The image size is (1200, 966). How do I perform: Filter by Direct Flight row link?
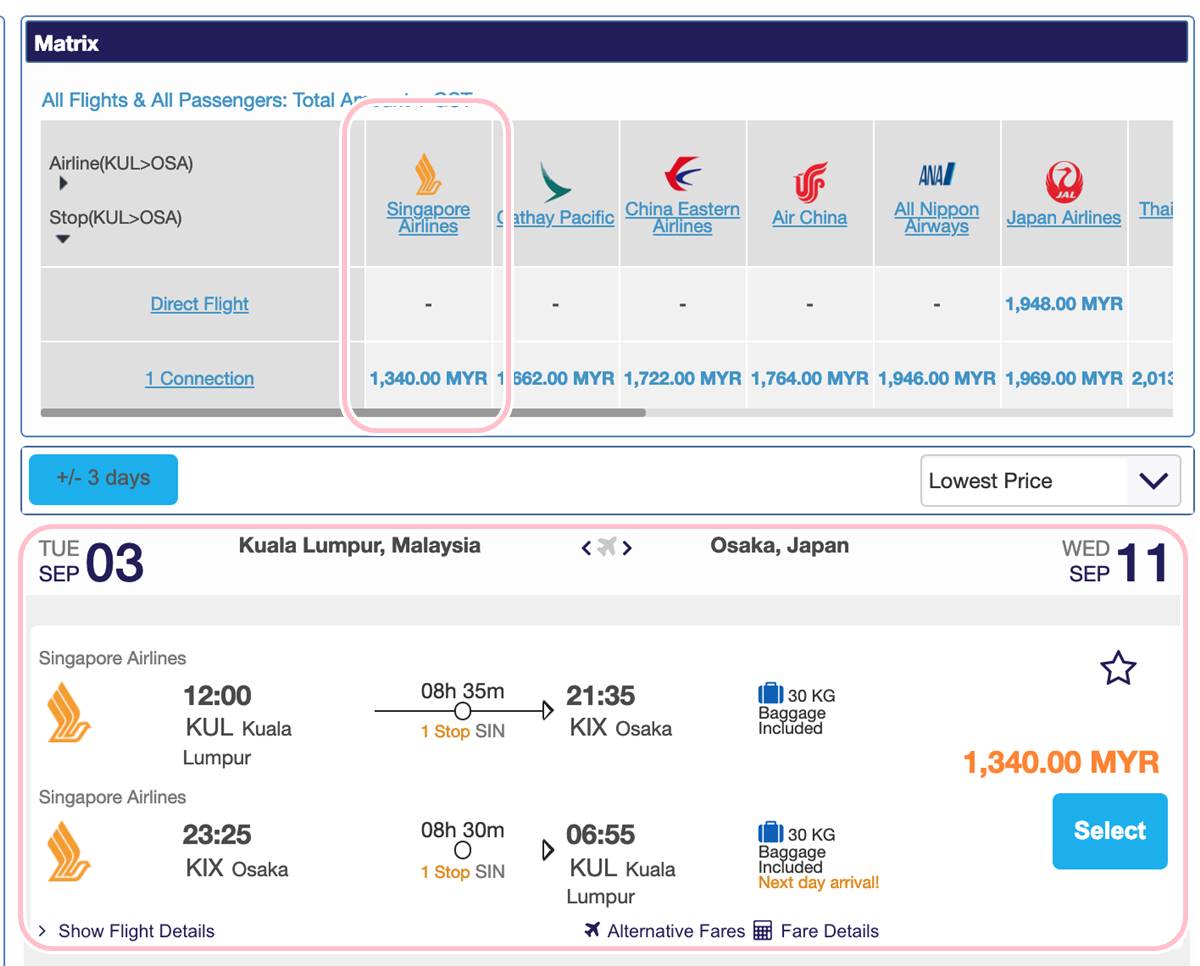(200, 304)
